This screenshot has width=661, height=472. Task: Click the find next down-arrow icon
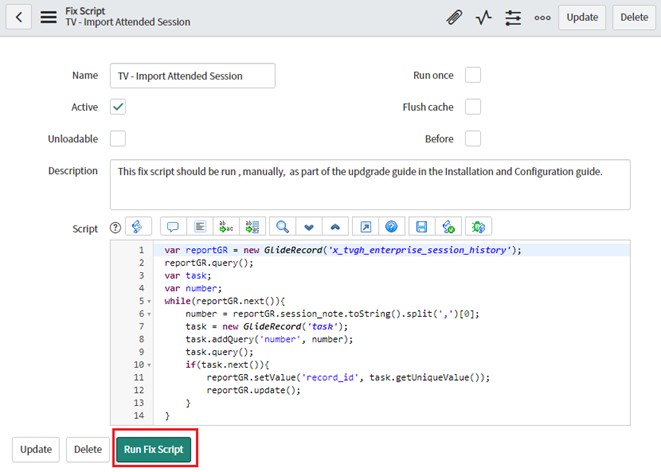[x=309, y=227]
